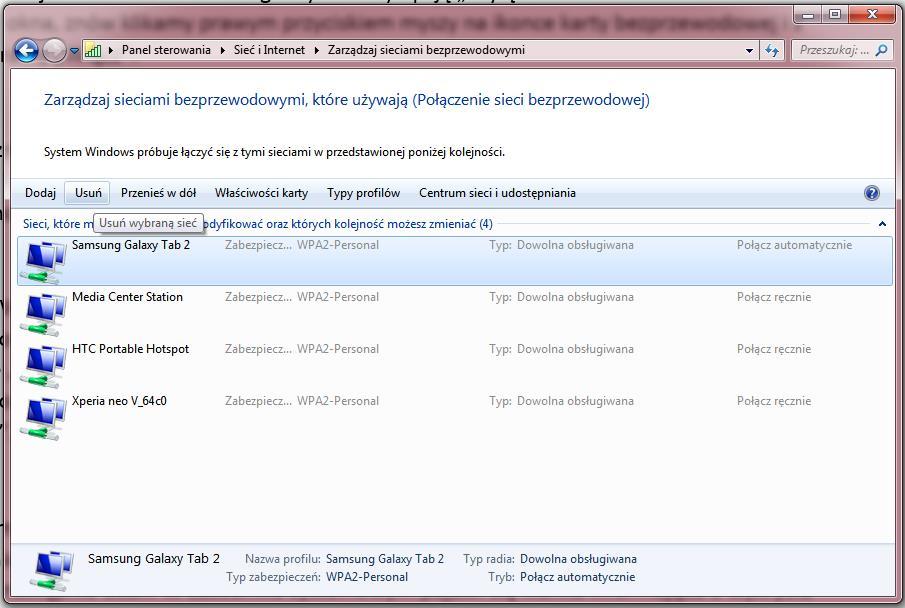905x608 pixels.
Task: Expand arrow before Panel sterowania breadcrumb
Action: point(111,50)
